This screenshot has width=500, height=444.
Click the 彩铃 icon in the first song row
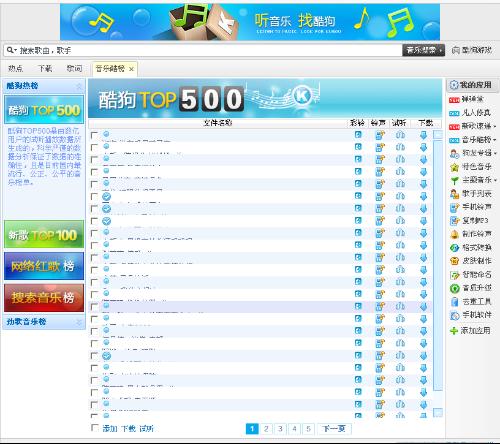(x=358, y=135)
